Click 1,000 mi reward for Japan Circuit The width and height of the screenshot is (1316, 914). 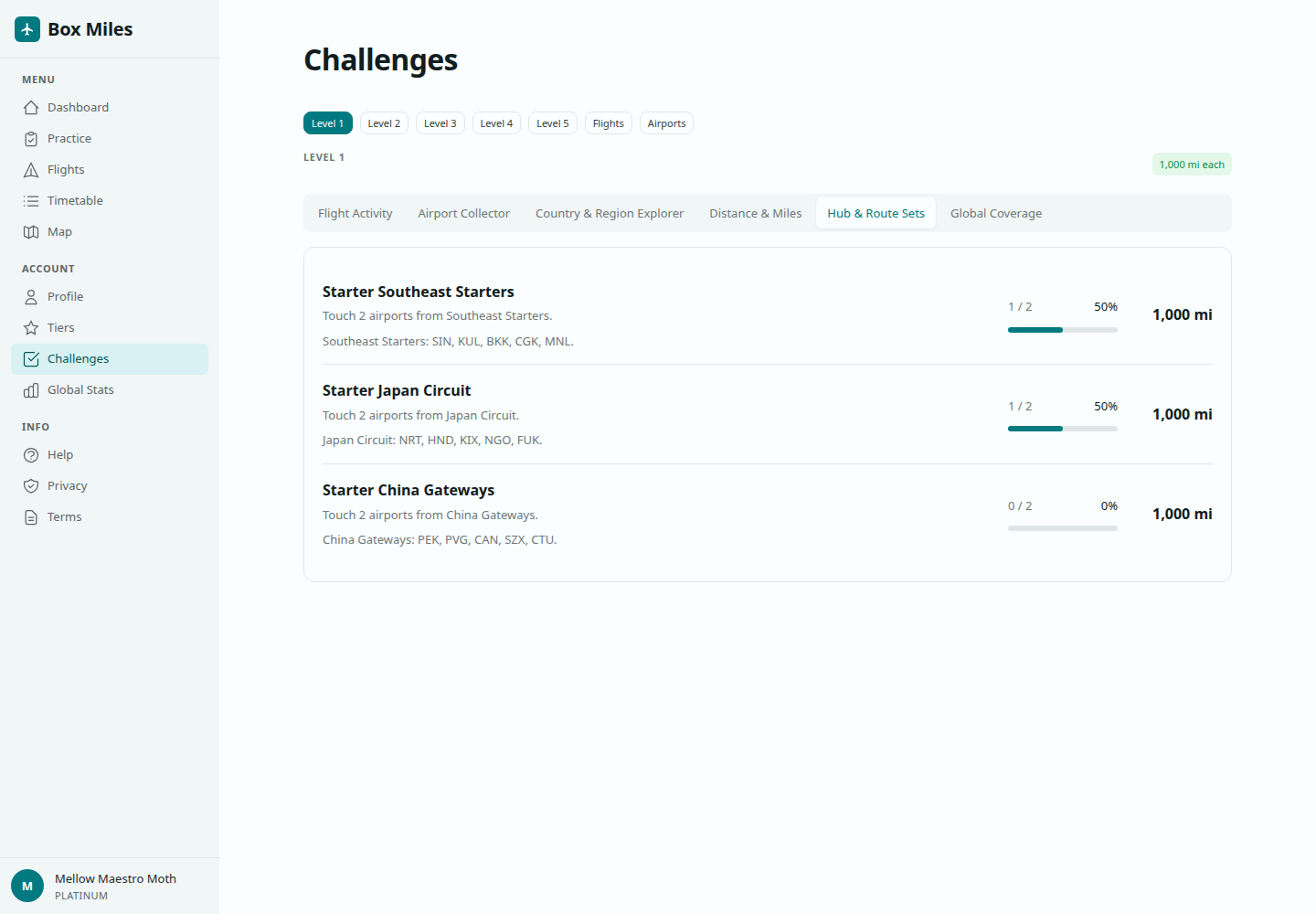[1183, 414]
